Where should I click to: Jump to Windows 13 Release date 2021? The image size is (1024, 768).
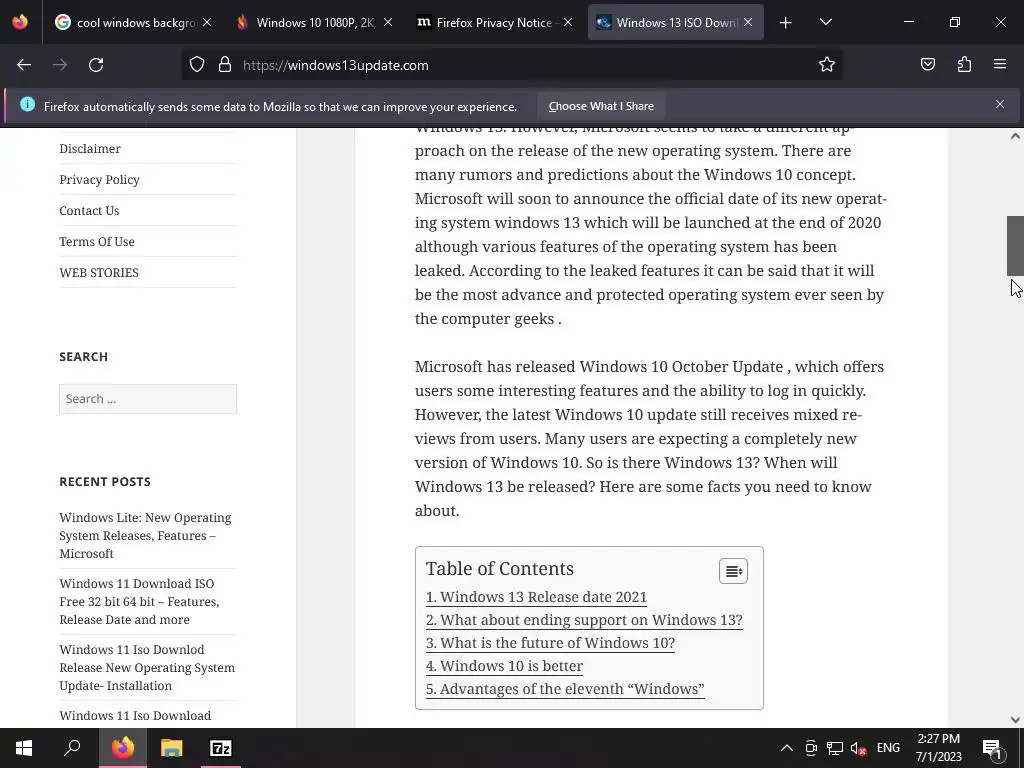536,597
